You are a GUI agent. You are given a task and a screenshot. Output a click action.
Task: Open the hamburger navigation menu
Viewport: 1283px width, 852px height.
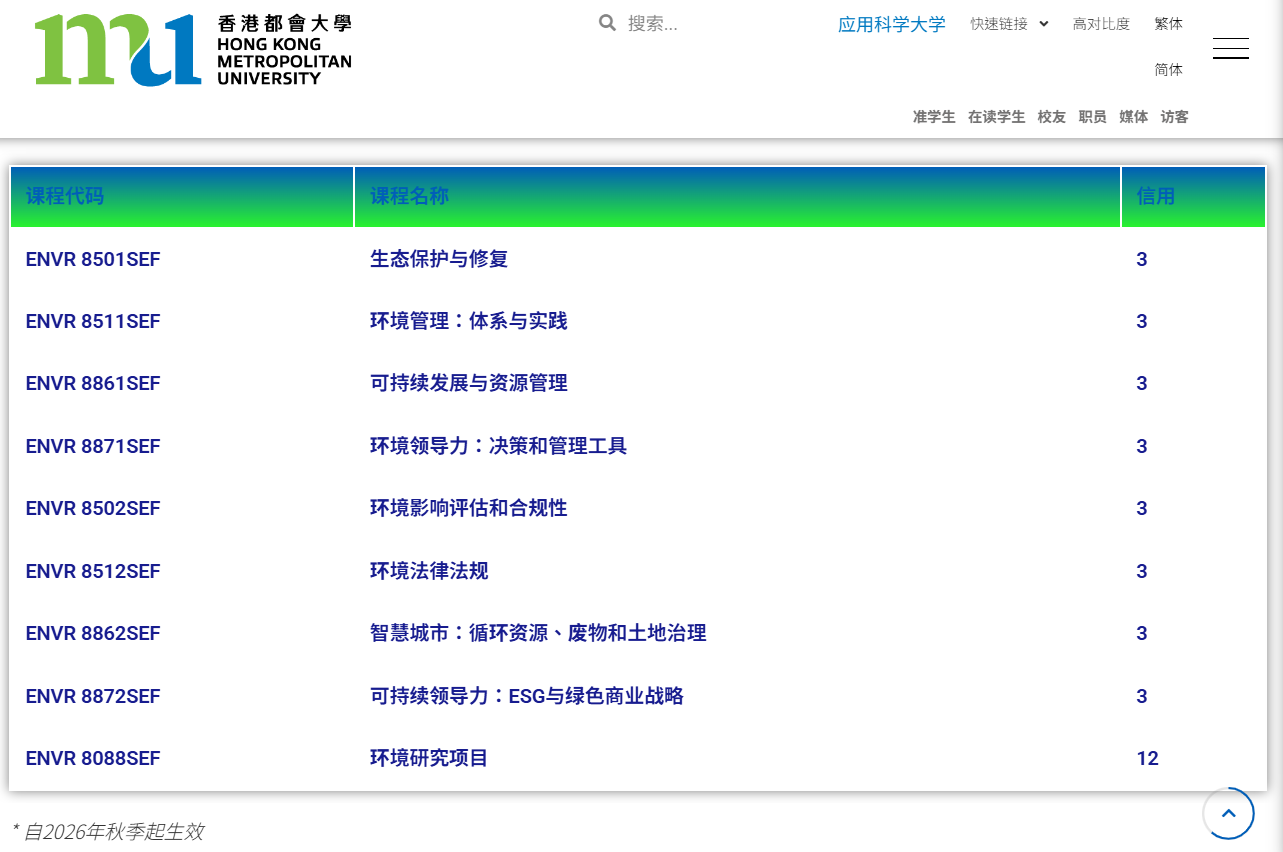[x=1230, y=47]
